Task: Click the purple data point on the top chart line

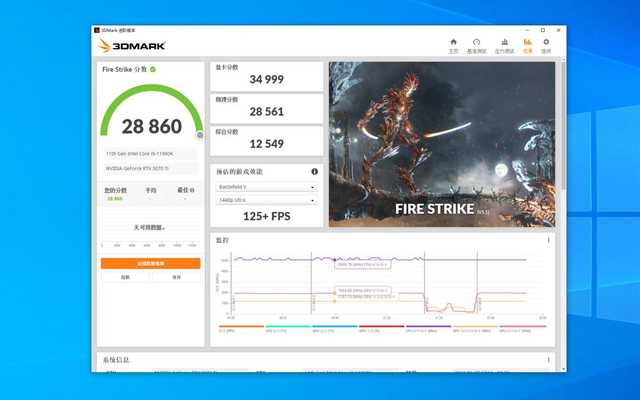Action: 335,260
